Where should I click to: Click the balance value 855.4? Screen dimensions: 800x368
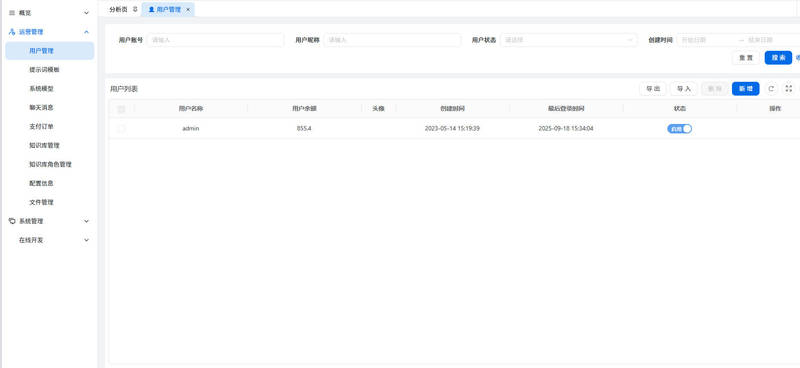304,129
